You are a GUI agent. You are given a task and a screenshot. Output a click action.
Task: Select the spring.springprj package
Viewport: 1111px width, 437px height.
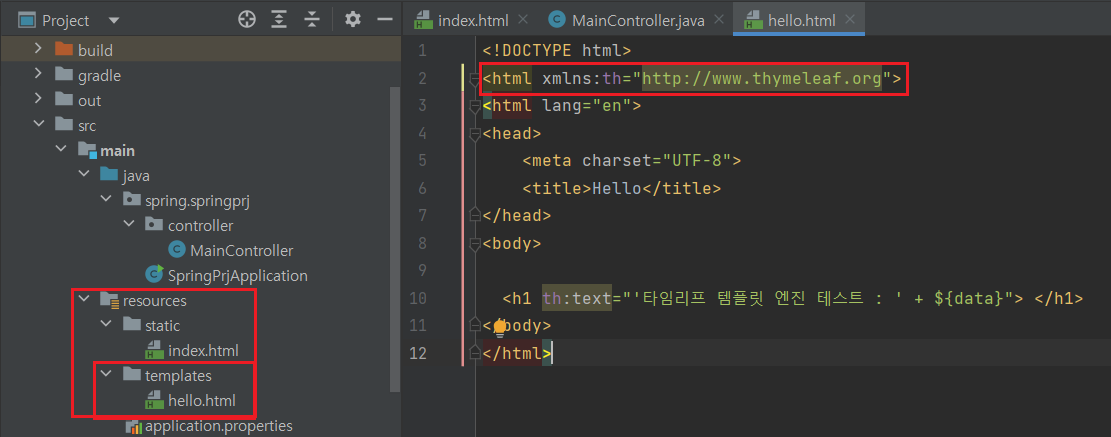click(x=198, y=200)
